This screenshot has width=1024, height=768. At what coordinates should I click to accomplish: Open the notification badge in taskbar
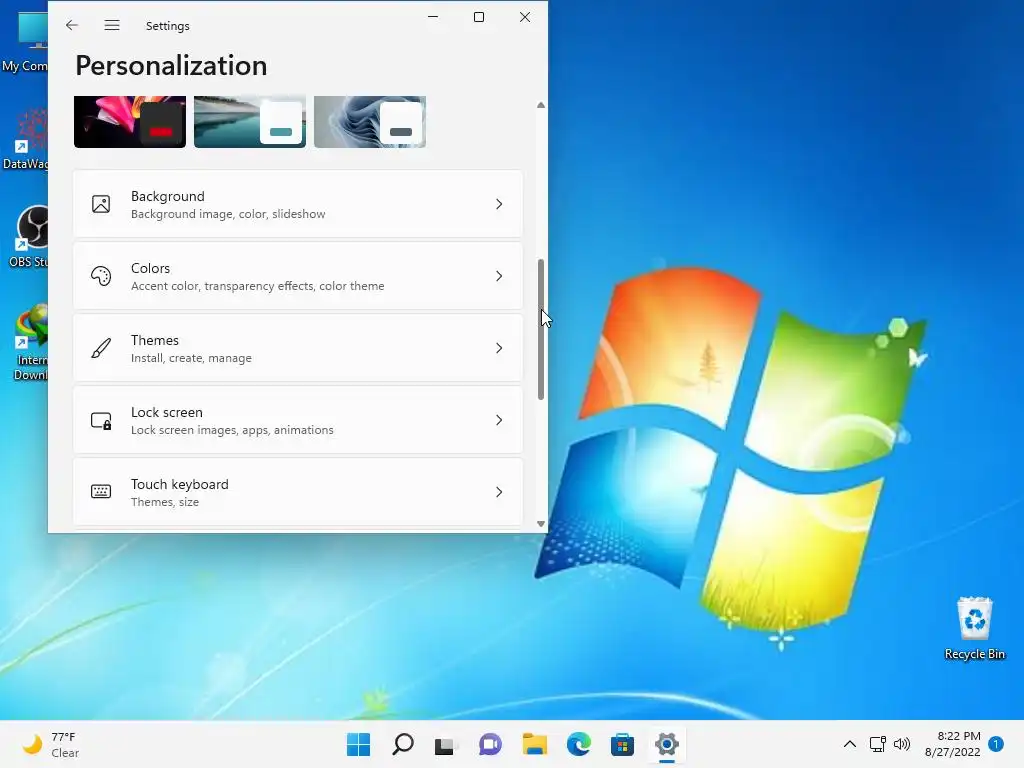point(996,744)
